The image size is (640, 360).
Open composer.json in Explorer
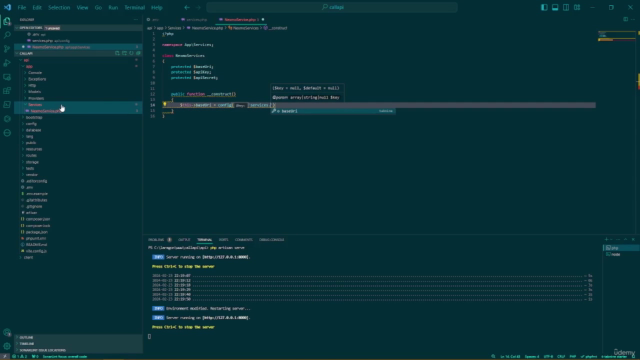(x=38, y=219)
